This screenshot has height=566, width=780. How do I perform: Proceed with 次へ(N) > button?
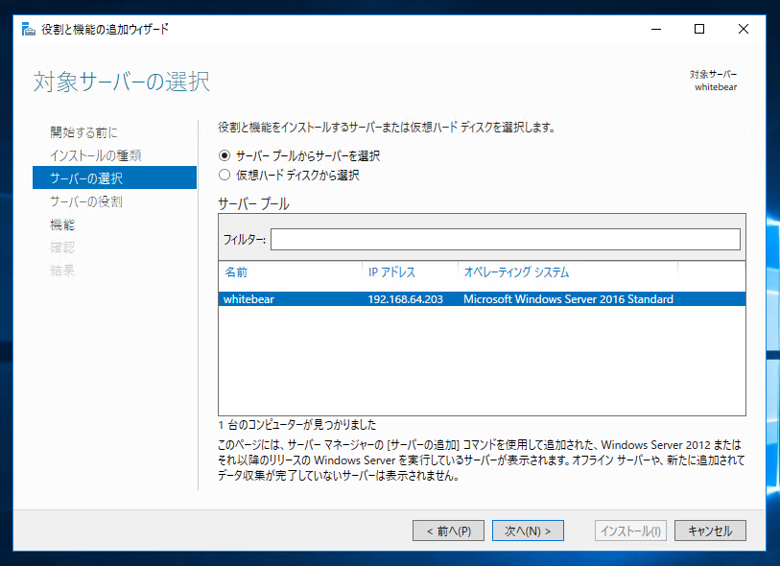pos(528,531)
